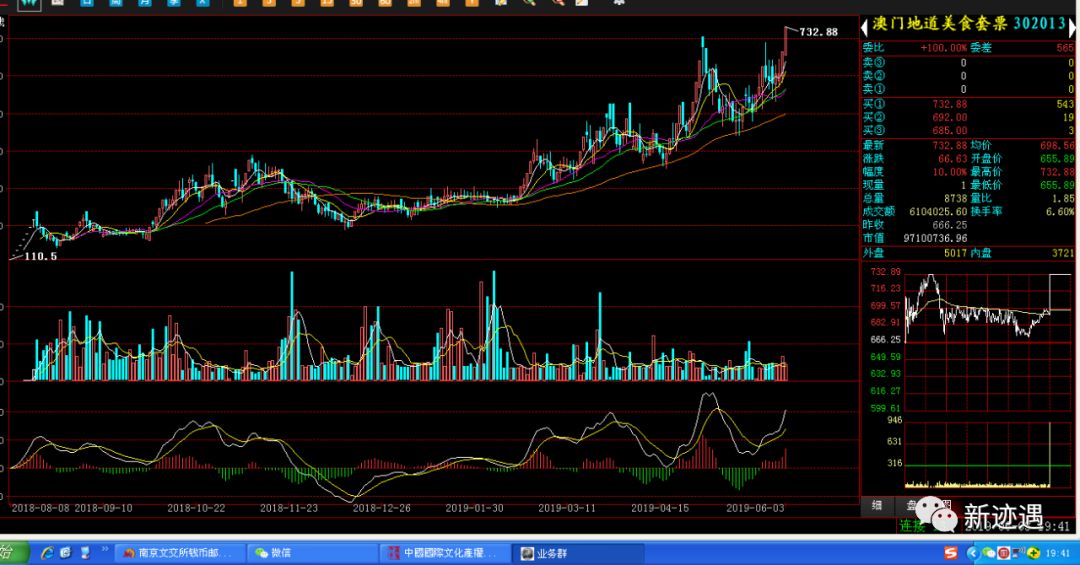This screenshot has height=565, width=1080.
Task: Expand hidden system tray icons arrow
Action: coord(973,553)
